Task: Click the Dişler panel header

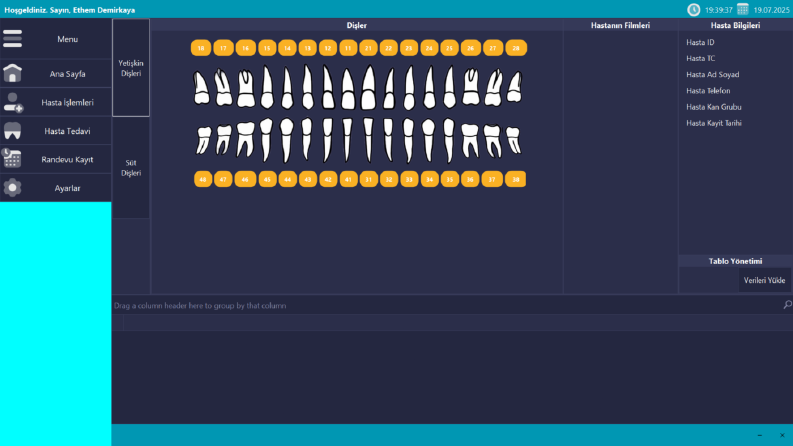Action: pos(357,25)
